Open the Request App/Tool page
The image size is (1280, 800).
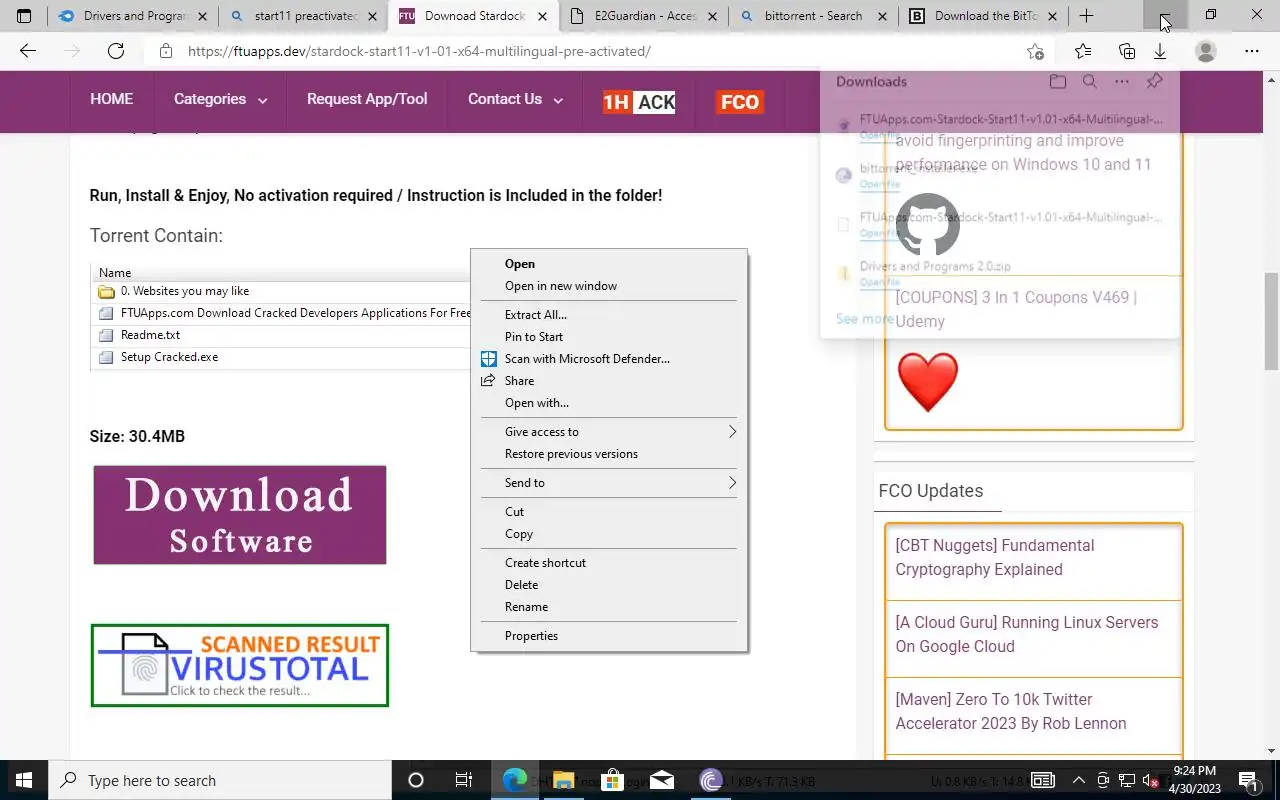(367, 99)
